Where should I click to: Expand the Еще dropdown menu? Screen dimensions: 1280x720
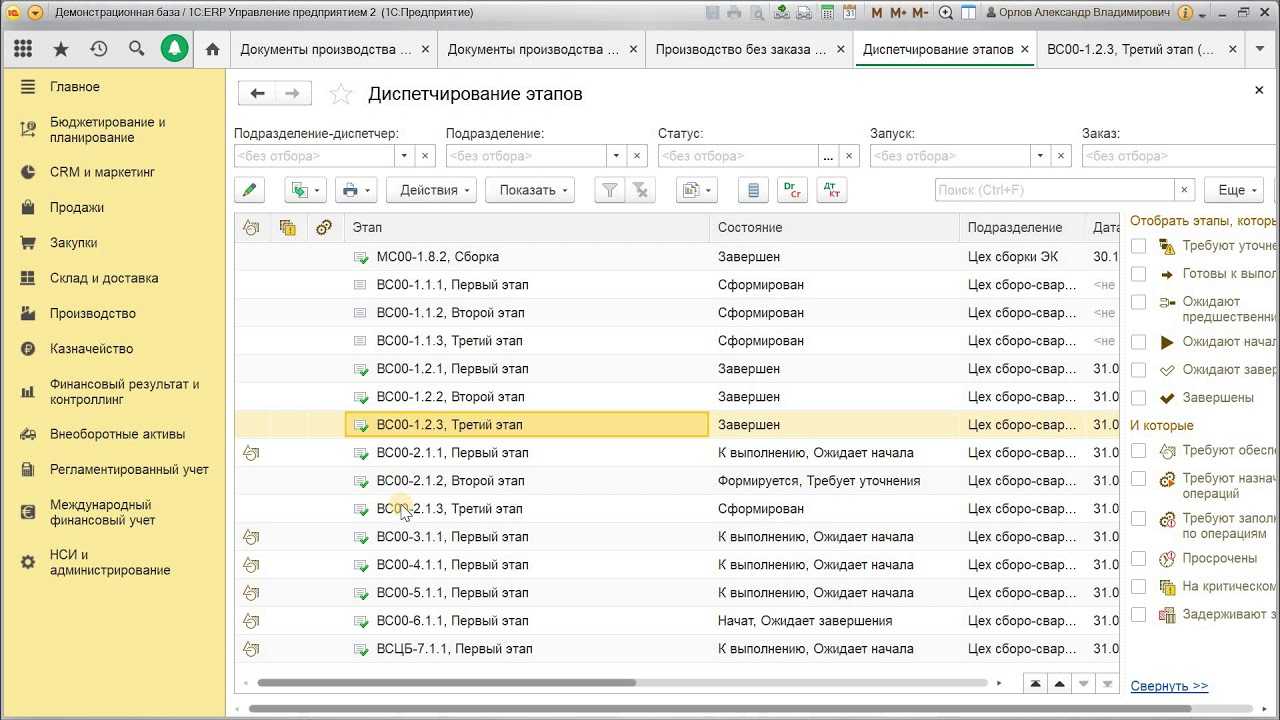1234,190
